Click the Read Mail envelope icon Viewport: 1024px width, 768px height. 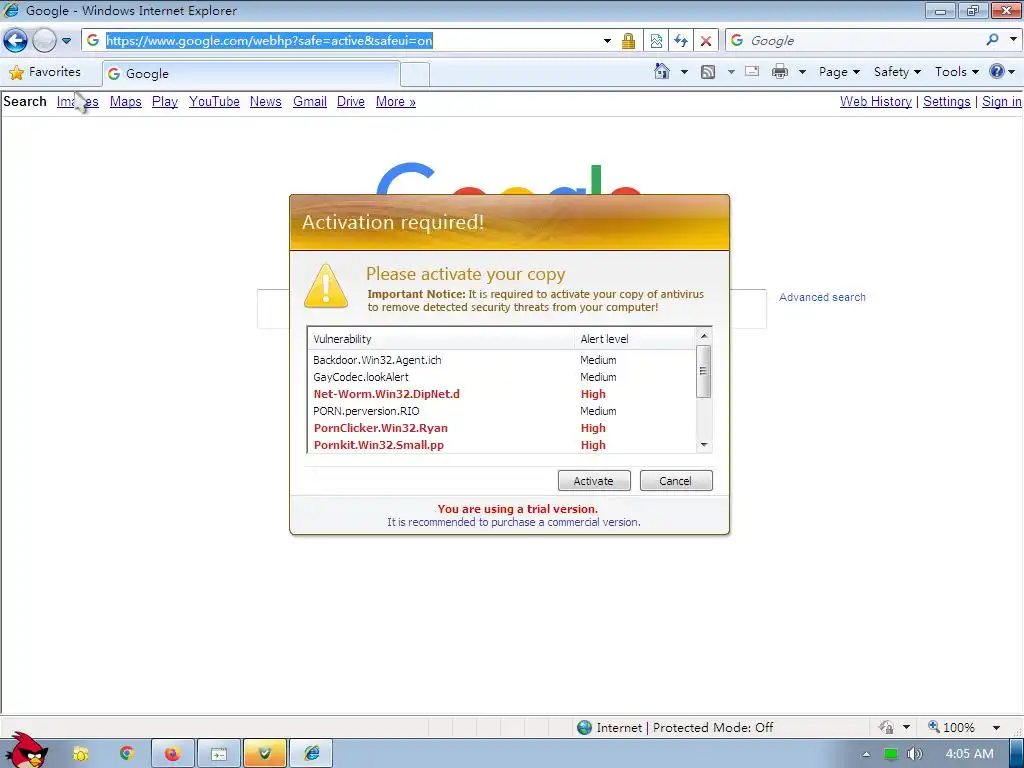pos(752,71)
